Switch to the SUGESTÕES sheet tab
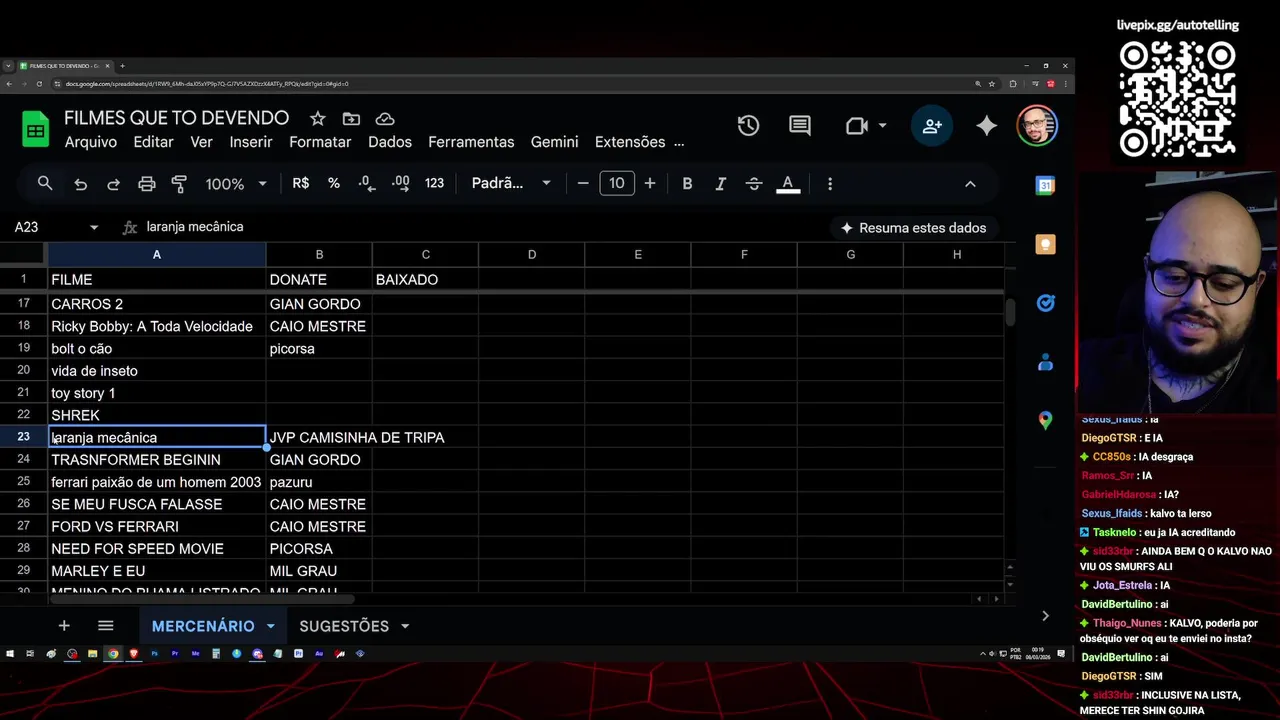 (x=344, y=626)
